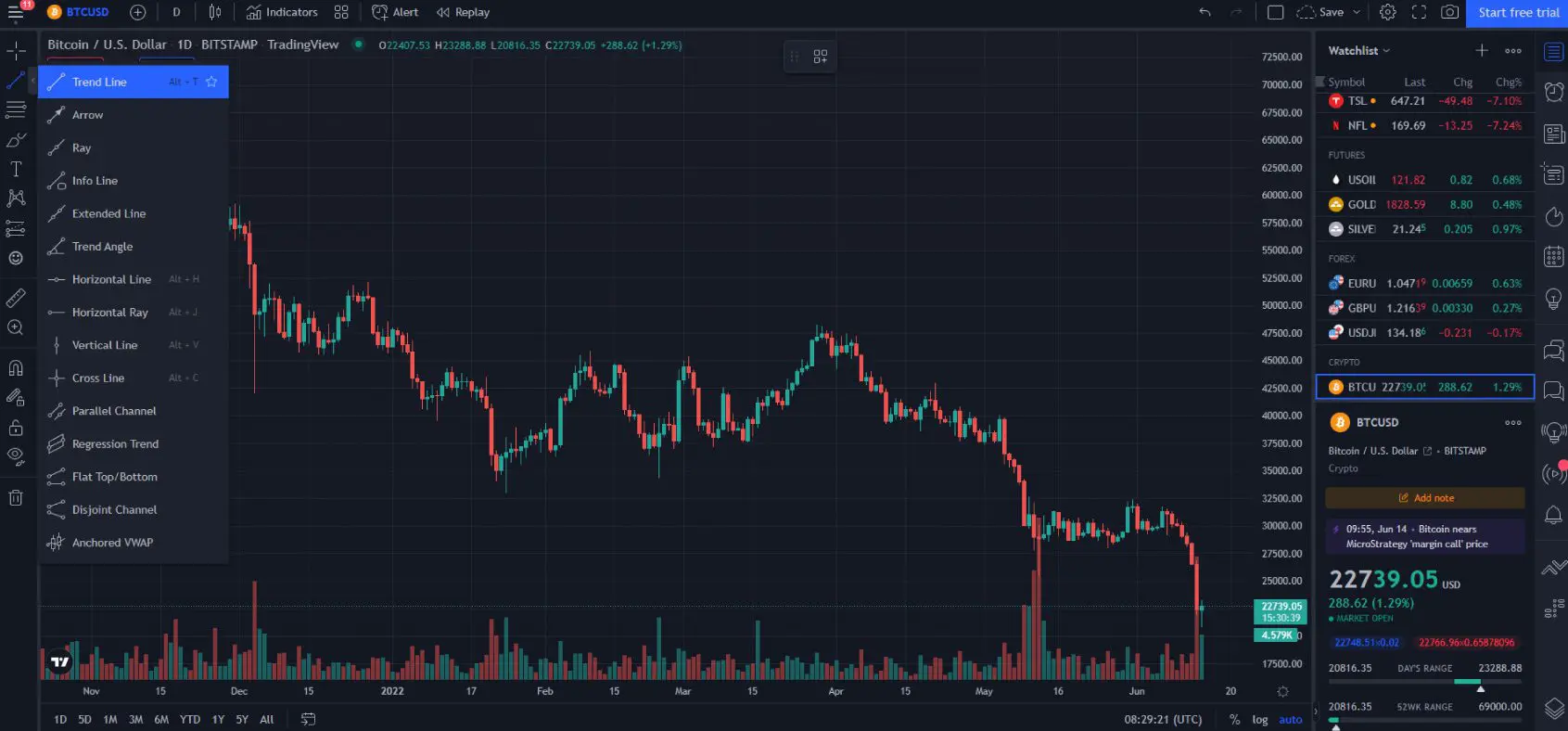Open indicator templates grid icon
The width and height of the screenshot is (1568, 731).
(x=341, y=12)
